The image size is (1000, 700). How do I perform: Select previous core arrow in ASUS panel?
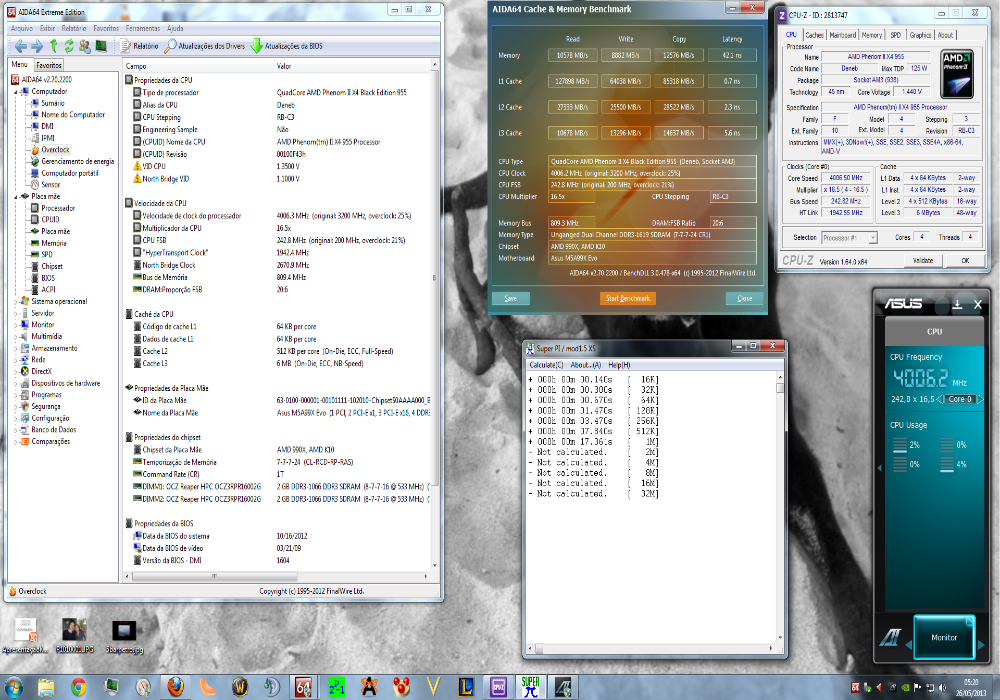click(939, 399)
